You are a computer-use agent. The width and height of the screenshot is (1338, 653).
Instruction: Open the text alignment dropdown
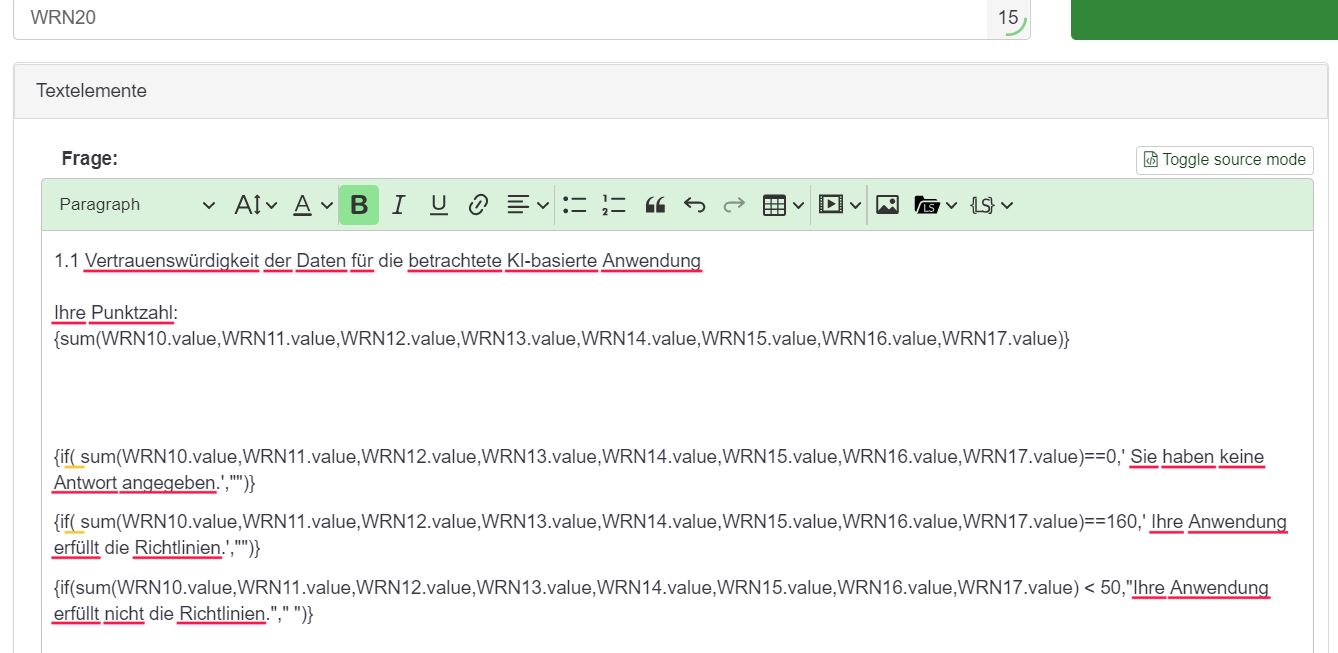point(527,205)
